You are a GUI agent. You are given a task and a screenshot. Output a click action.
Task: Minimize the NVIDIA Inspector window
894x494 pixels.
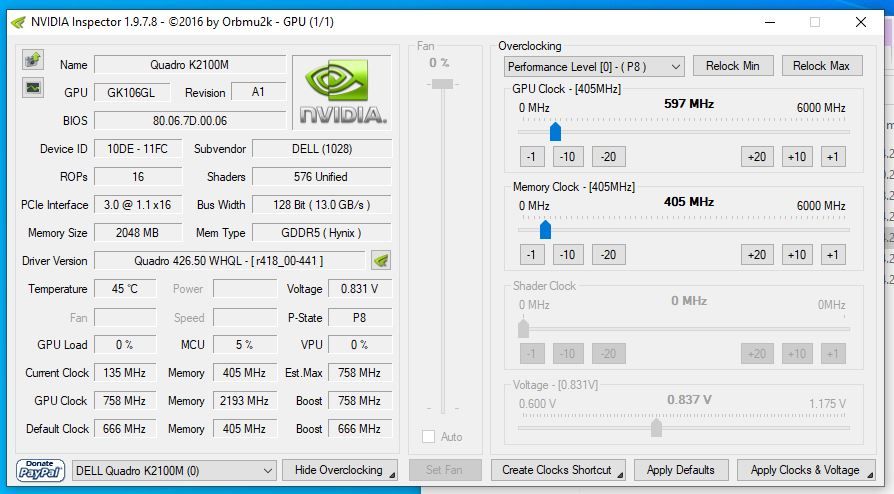click(770, 22)
